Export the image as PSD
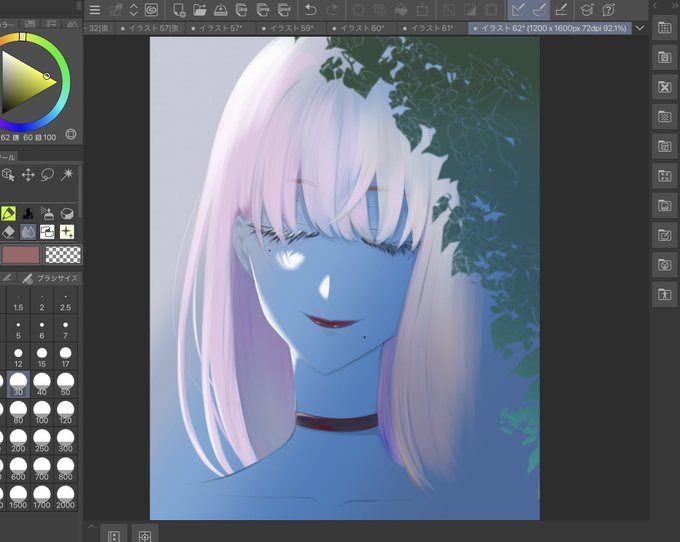680x542 pixels. point(284,10)
